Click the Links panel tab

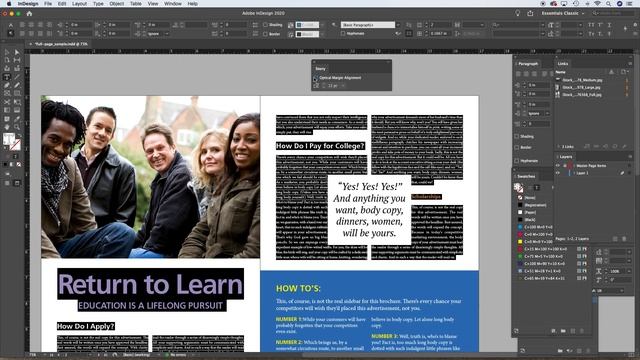(x=563, y=64)
